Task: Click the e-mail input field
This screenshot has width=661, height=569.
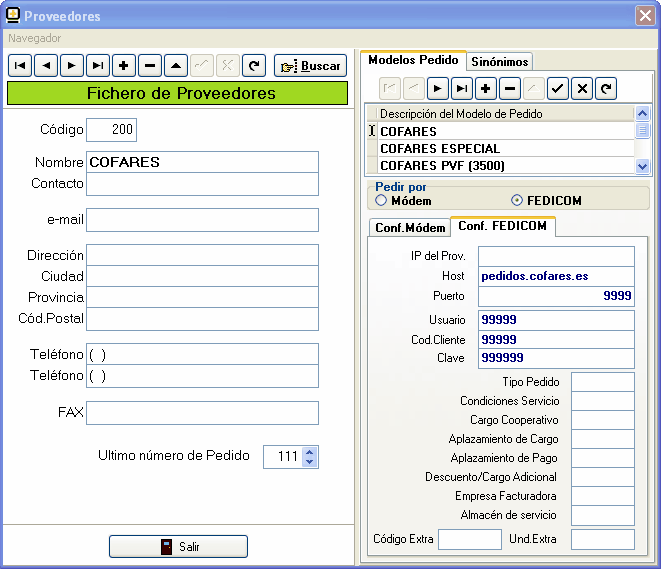Action: click(x=202, y=220)
